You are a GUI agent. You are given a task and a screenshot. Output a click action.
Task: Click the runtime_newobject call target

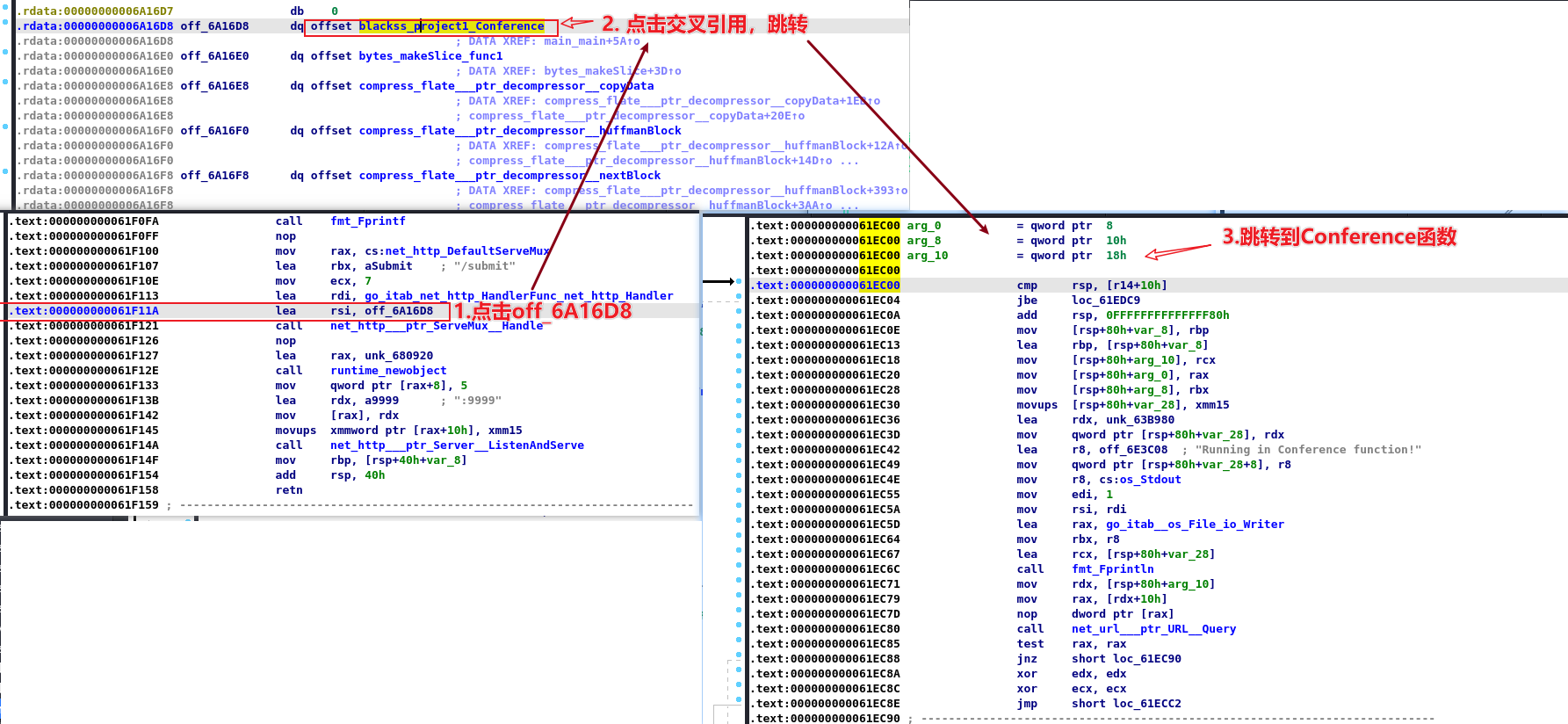coord(388,371)
